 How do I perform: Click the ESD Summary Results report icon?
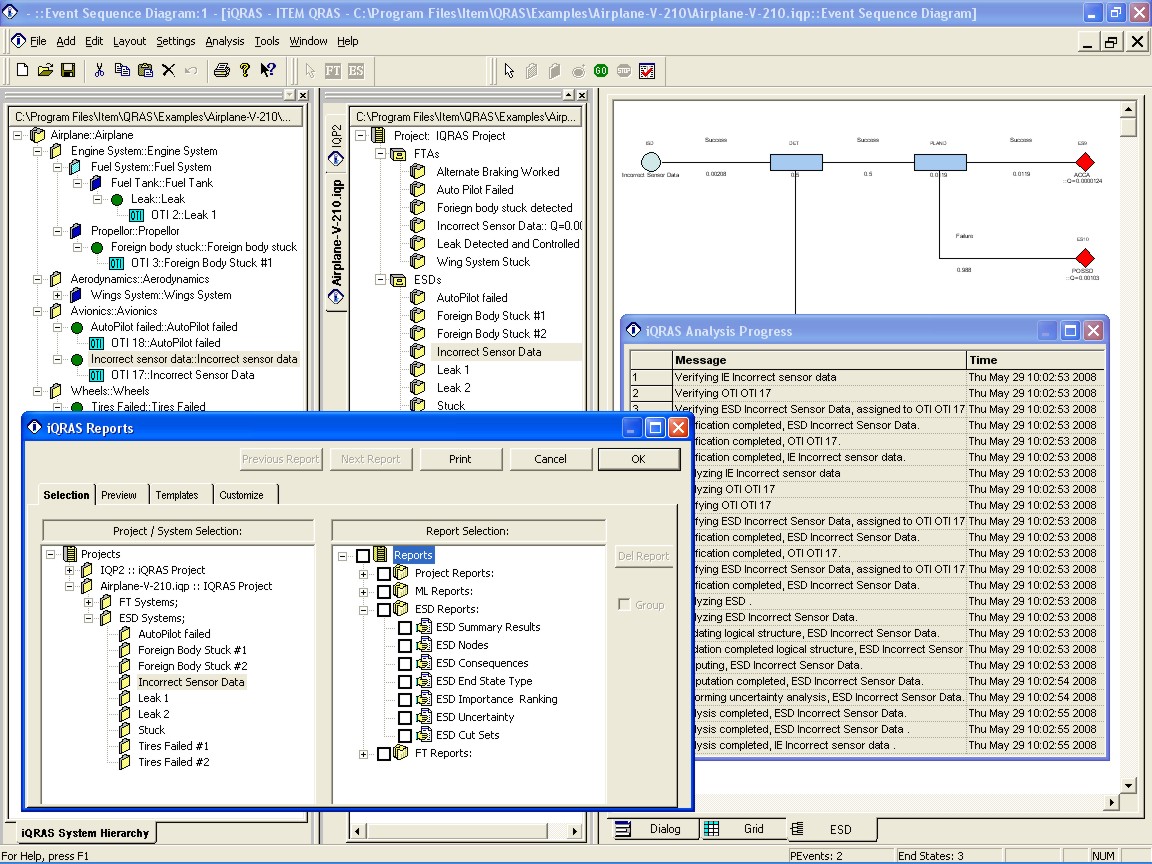coord(424,627)
